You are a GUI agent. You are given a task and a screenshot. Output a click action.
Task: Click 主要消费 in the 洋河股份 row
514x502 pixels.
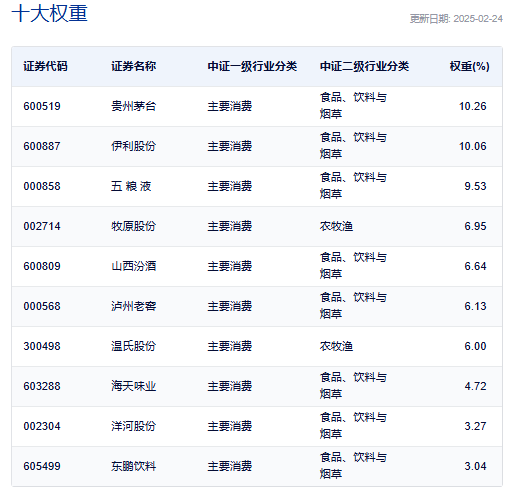230,426
